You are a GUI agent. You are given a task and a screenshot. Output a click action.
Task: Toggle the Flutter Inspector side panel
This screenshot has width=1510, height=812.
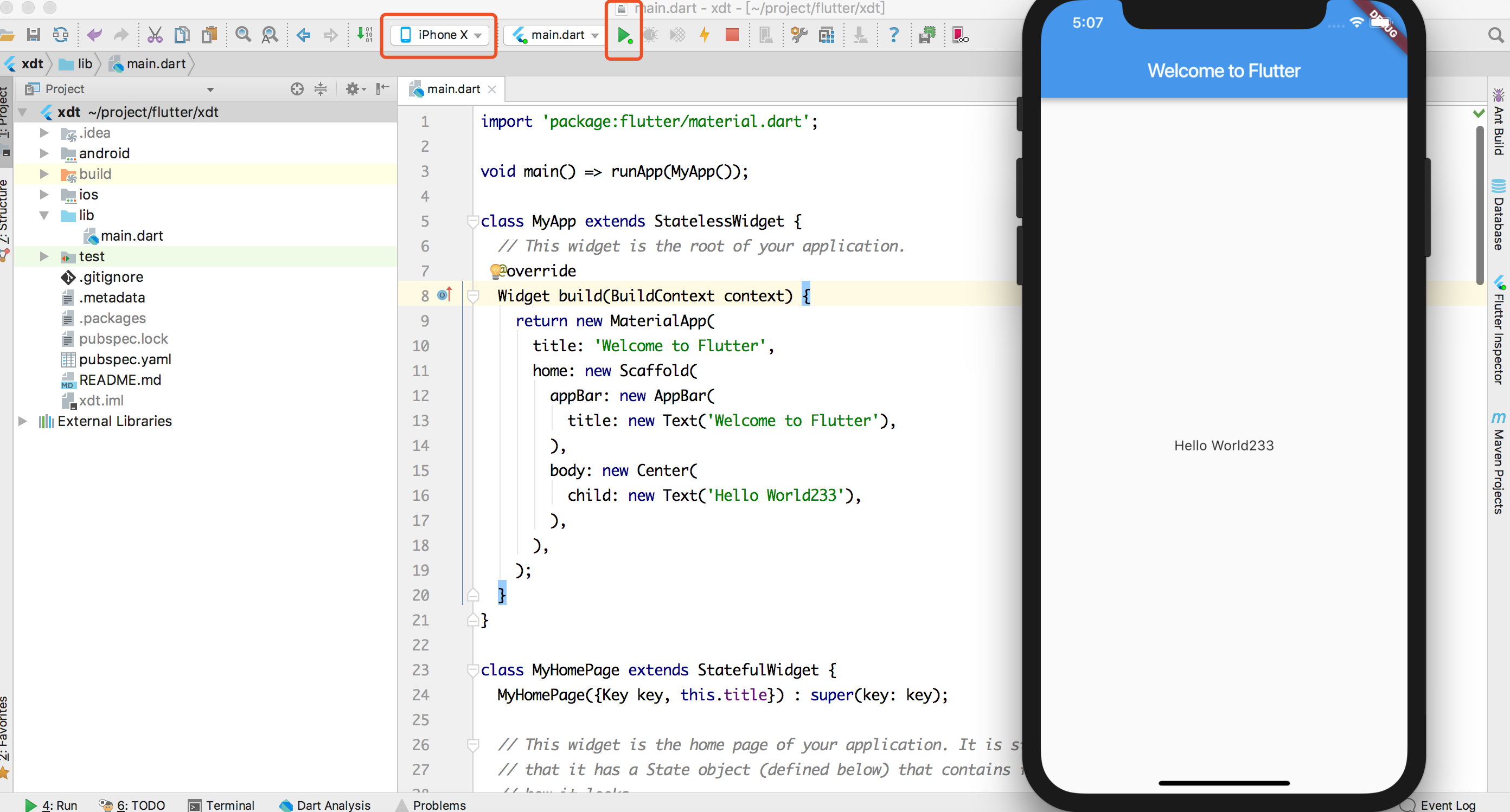click(1499, 331)
